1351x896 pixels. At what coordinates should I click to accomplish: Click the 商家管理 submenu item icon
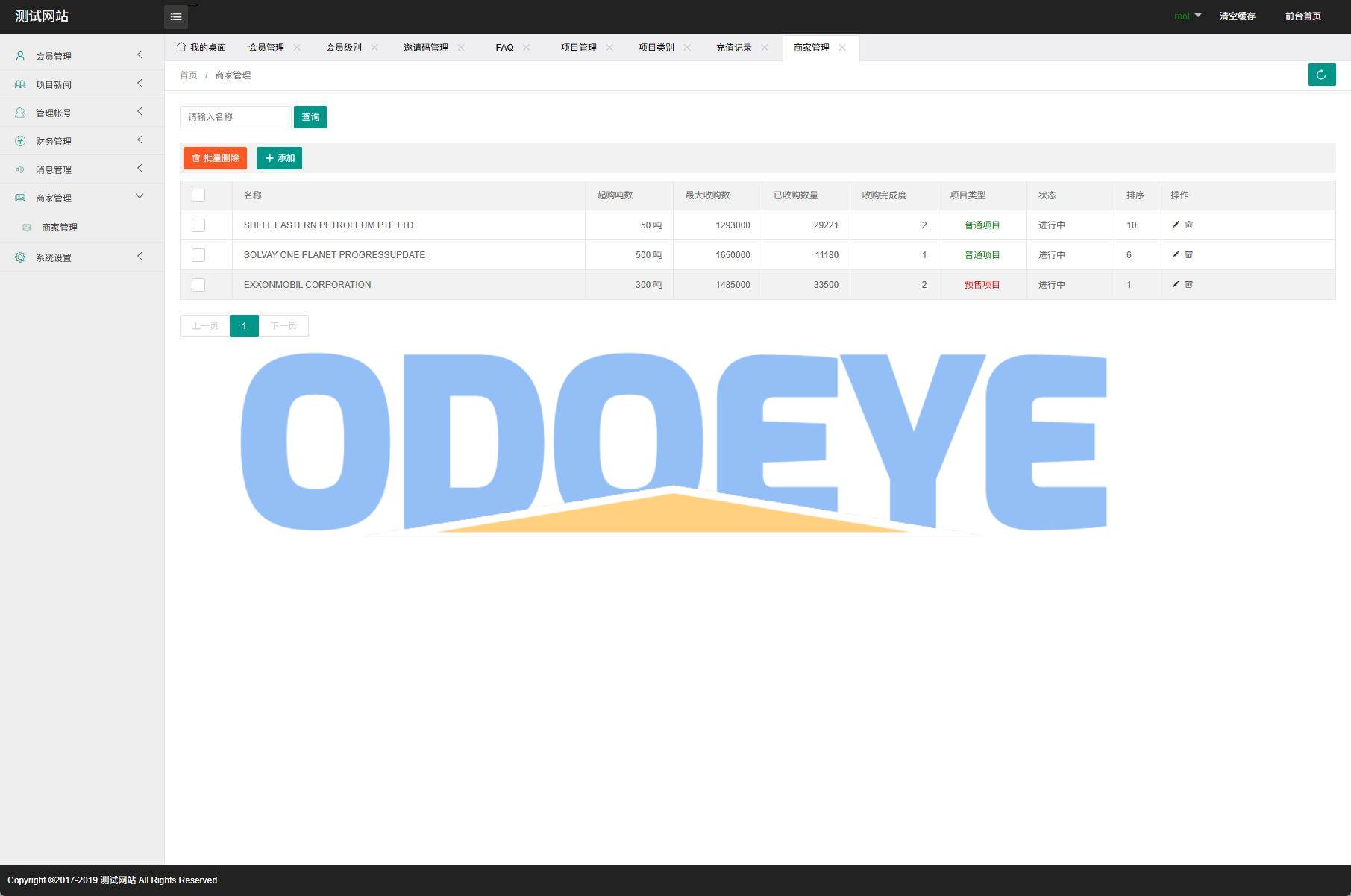pyautogui.click(x=27, y=227)
